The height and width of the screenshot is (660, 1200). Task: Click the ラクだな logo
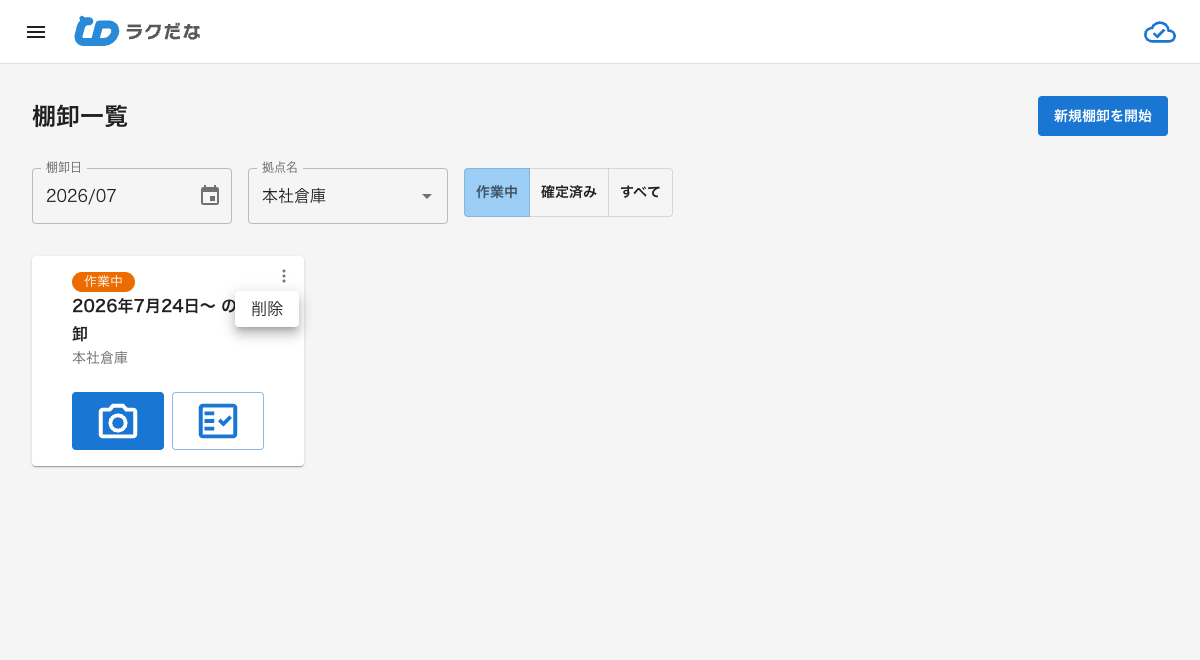(137, 31)
